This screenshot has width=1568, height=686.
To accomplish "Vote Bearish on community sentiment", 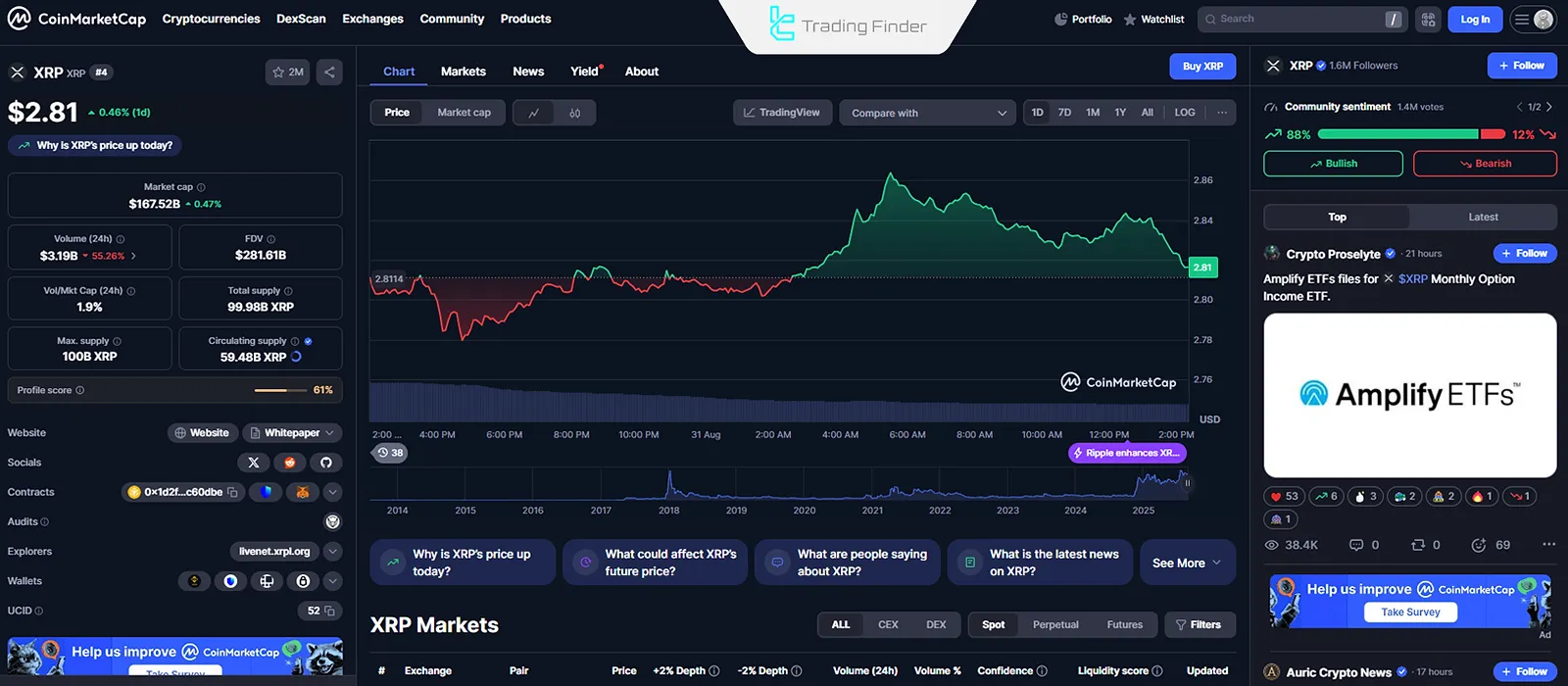I will tap(1485, 164).
